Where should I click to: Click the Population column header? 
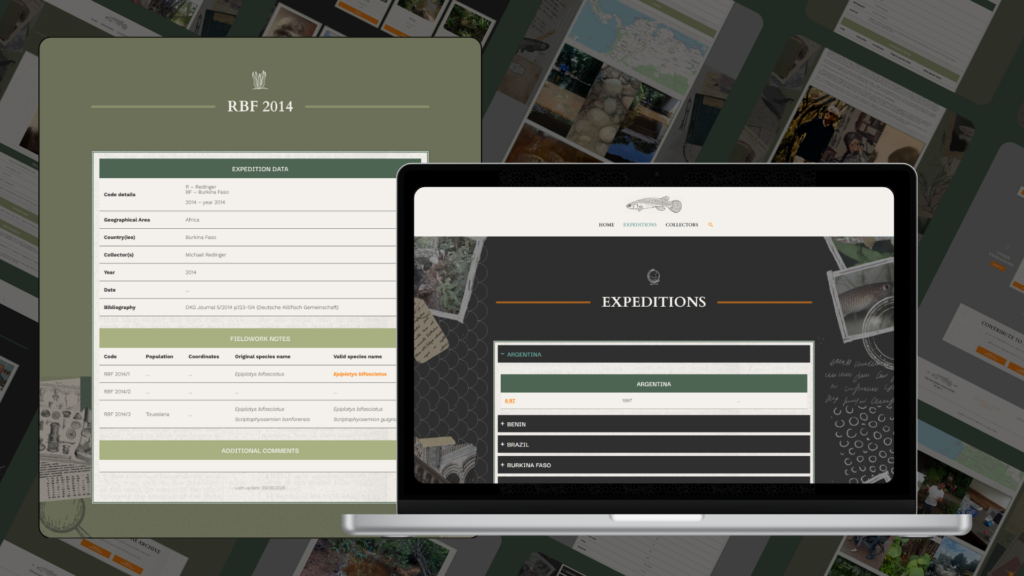coord(159,357)
